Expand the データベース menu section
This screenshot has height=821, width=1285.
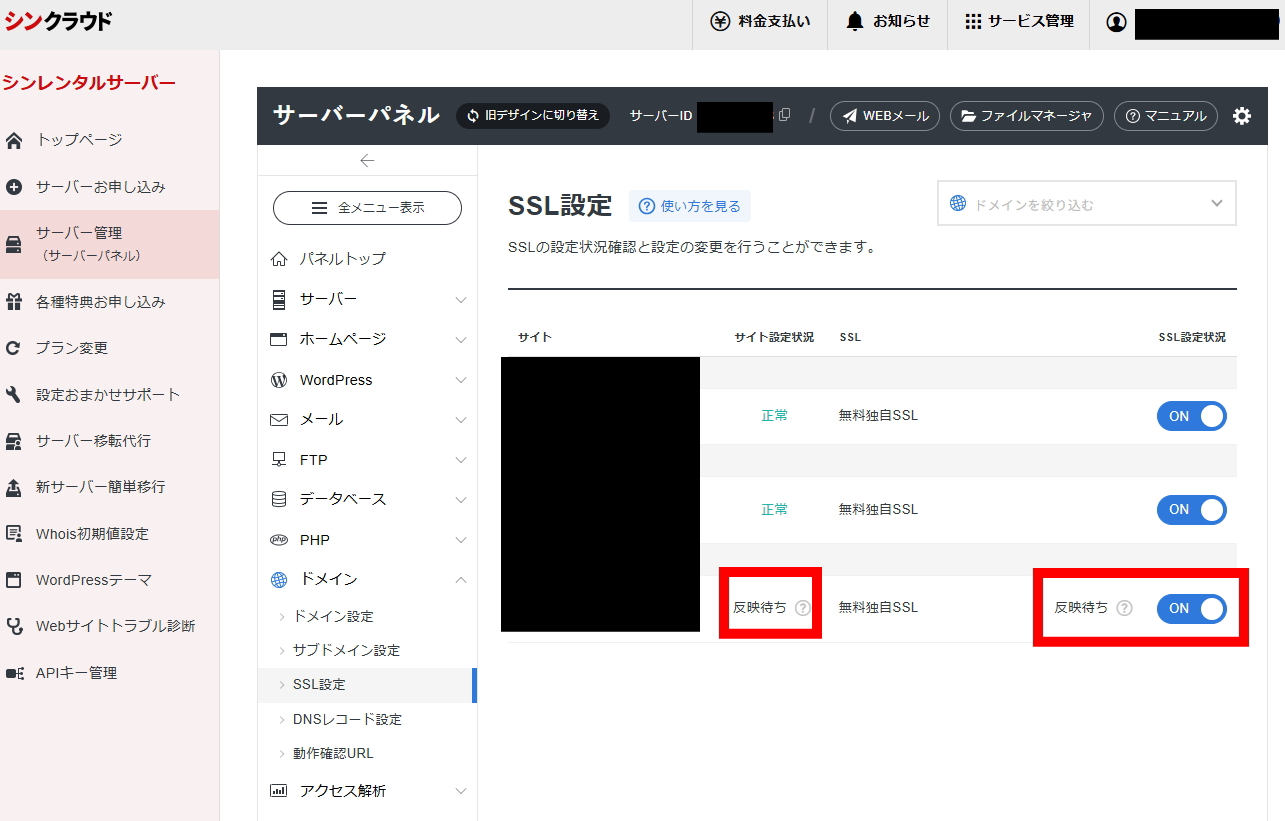pyautogui.click(x=367, y=499)
